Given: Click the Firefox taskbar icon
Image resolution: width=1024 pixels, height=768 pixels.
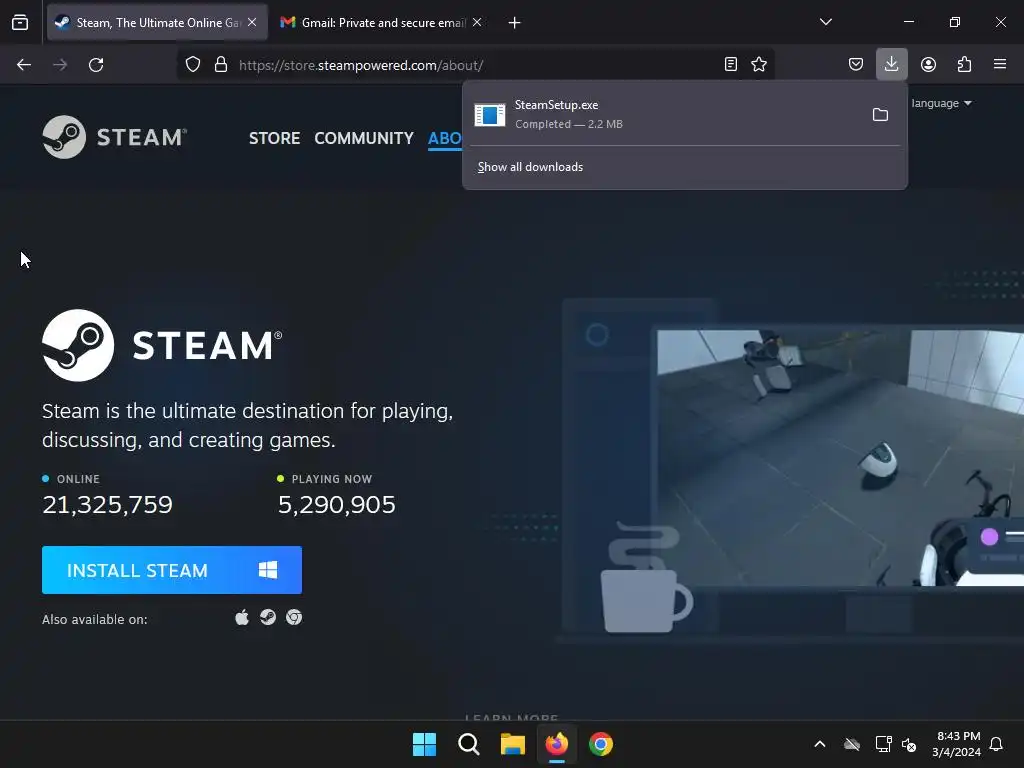Looking at the screenshot, I should 556,744.
